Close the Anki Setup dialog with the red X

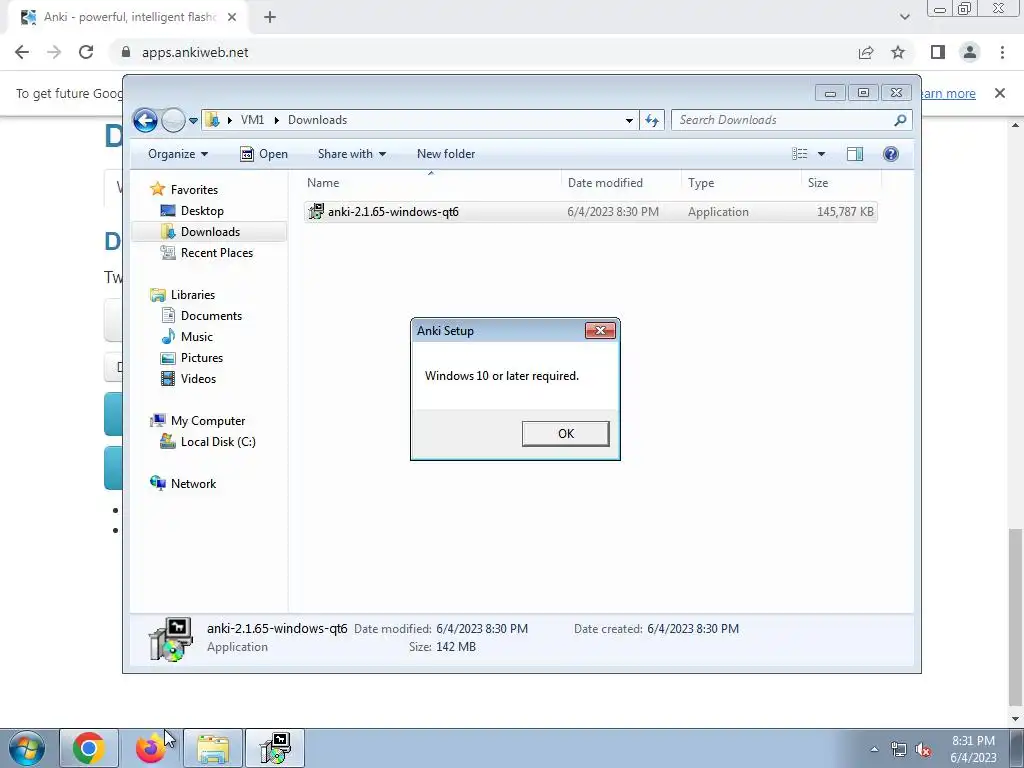pos(600,330)
